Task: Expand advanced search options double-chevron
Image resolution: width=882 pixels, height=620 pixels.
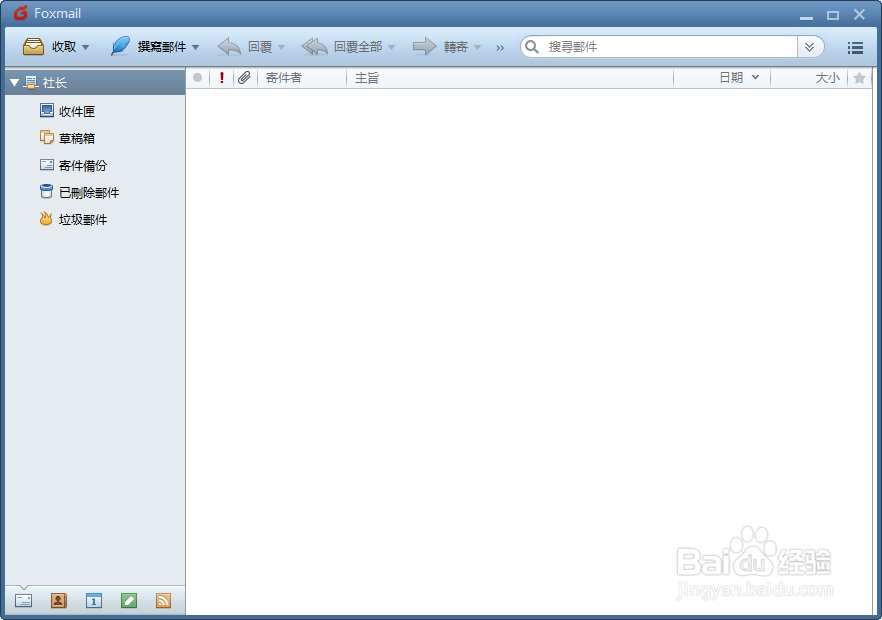Action: point(809,47)
